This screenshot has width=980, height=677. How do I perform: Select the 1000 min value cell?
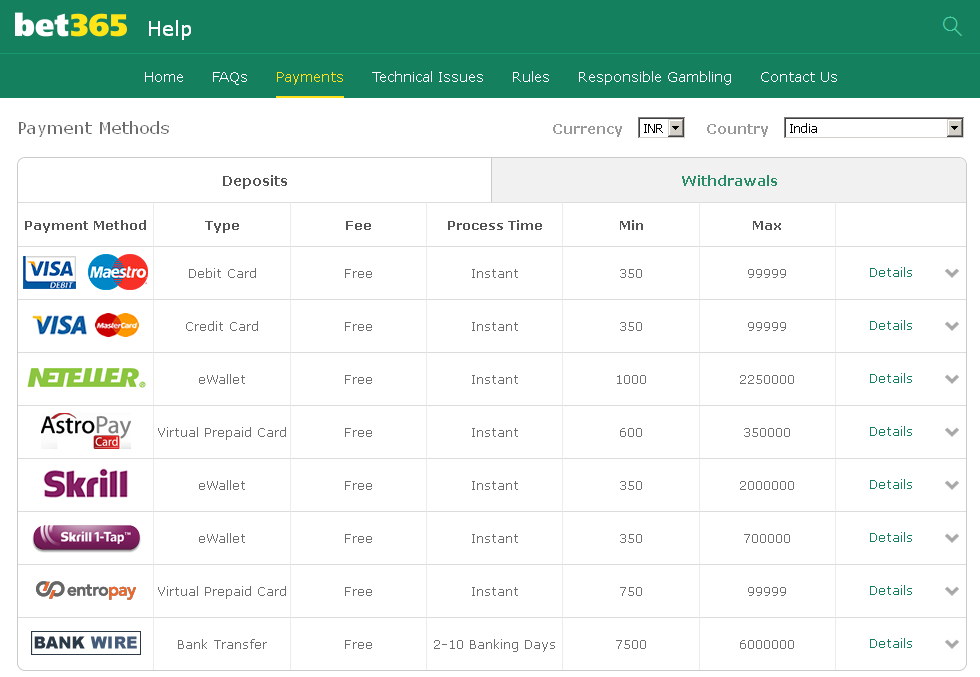click(631, 379)
